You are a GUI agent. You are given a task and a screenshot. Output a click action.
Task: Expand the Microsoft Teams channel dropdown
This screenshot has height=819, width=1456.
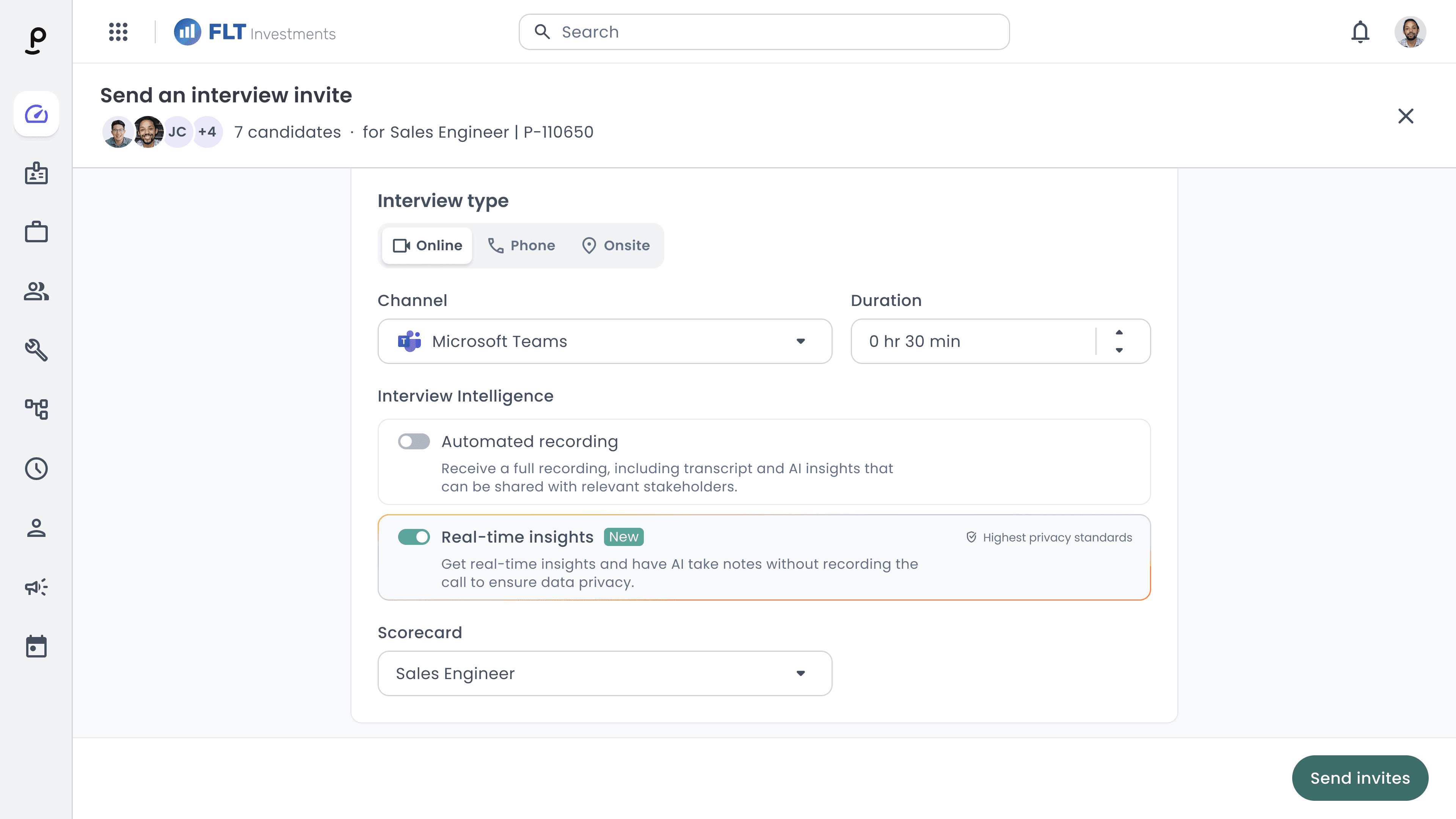pyautogui.click(x=605, y=341)
